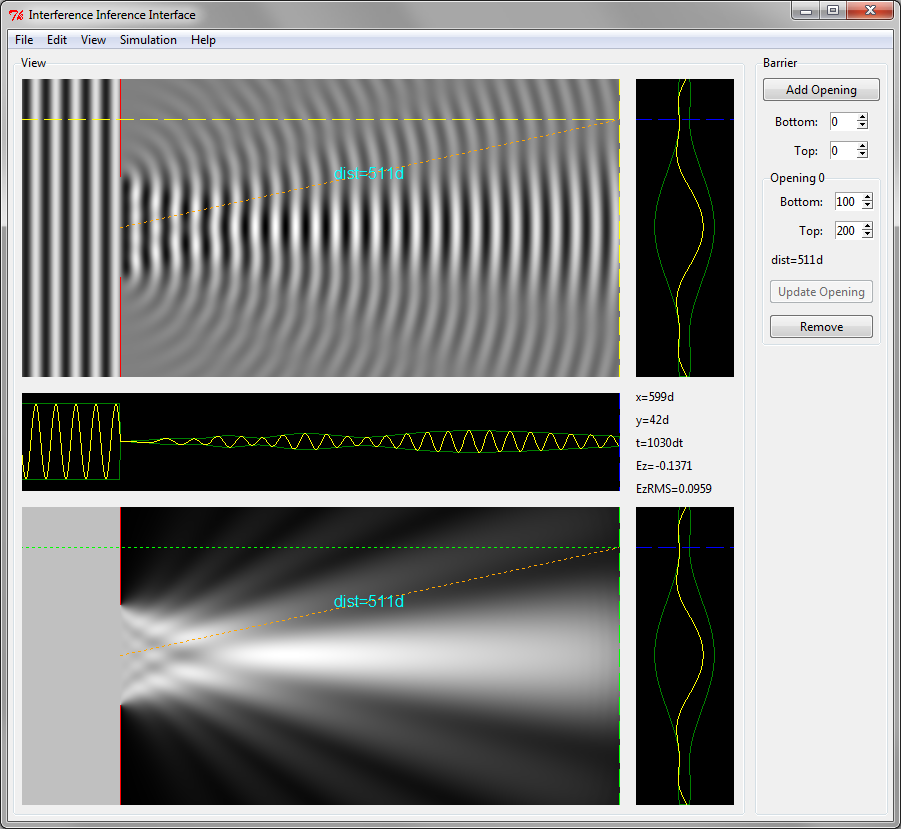901x829 pixels.
Task: Close the Interference Inference Interface window
Action: click(870, 11)
